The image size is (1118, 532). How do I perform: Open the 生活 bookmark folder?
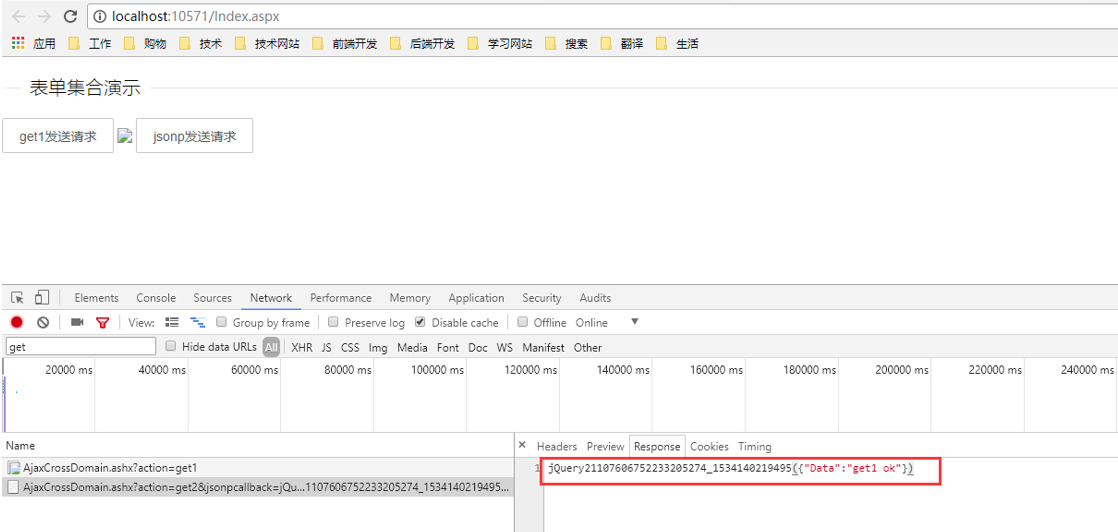click(678, 44)
